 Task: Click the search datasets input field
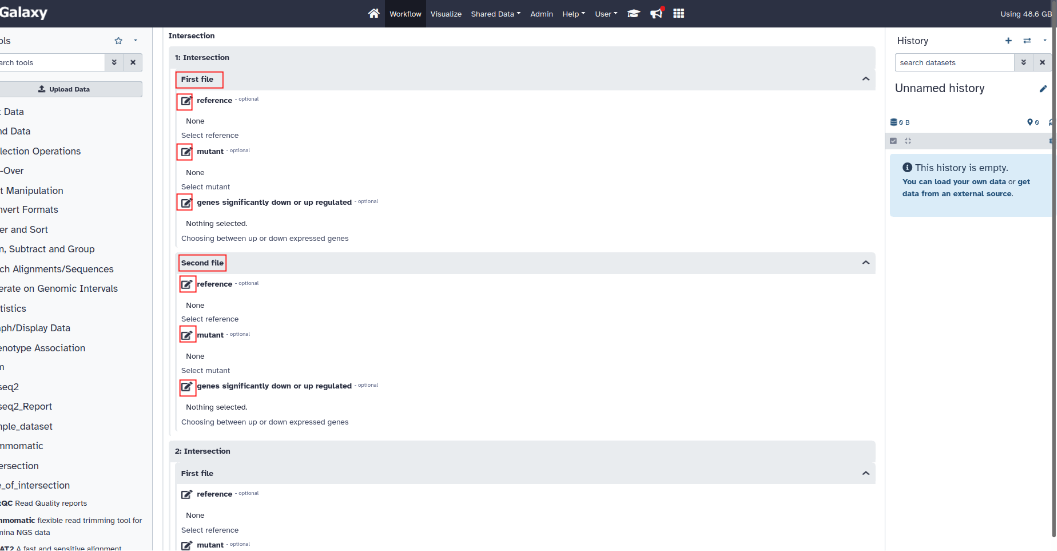954,62
